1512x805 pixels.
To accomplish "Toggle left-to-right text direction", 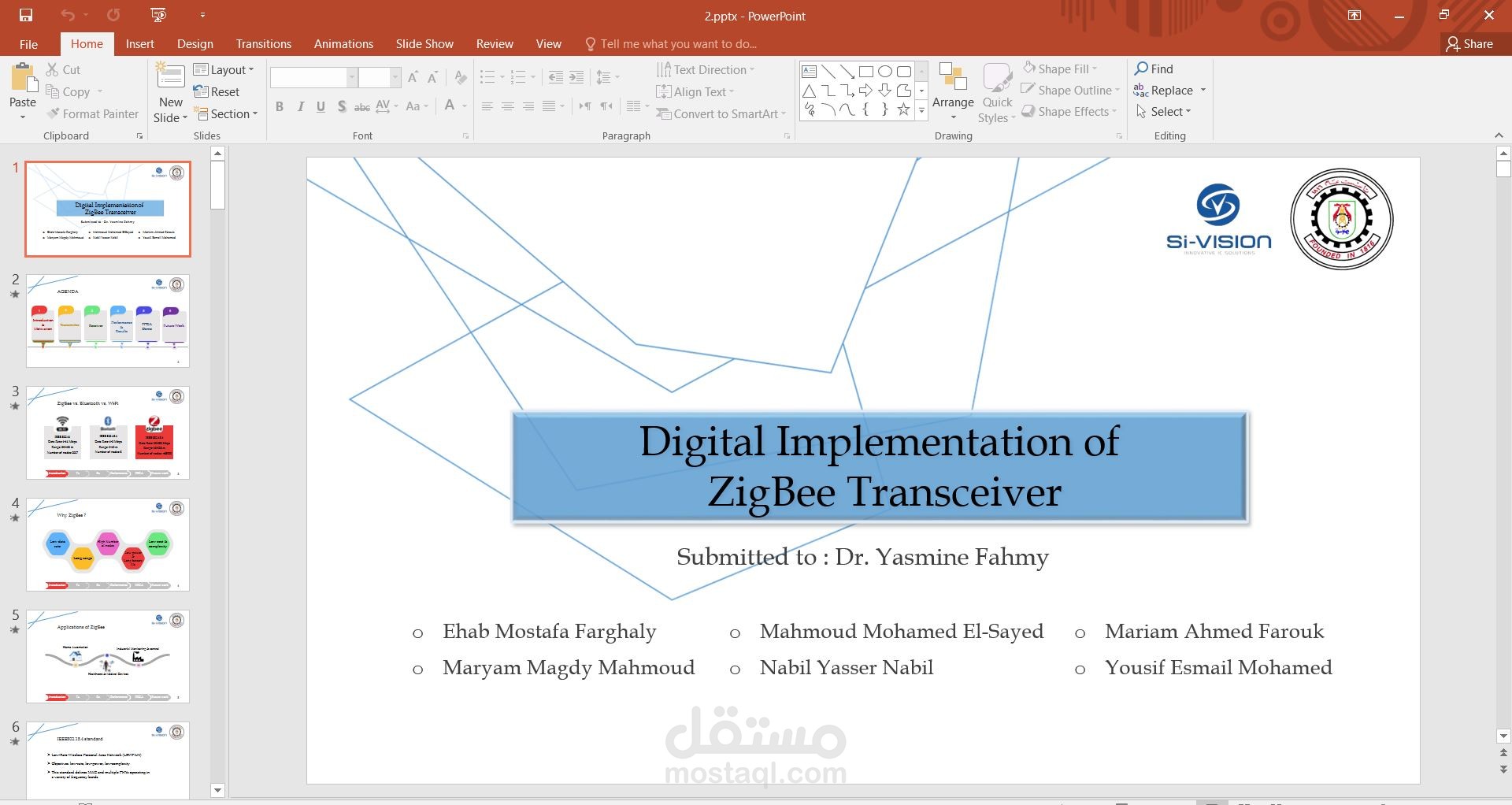I will pos(585,106).
